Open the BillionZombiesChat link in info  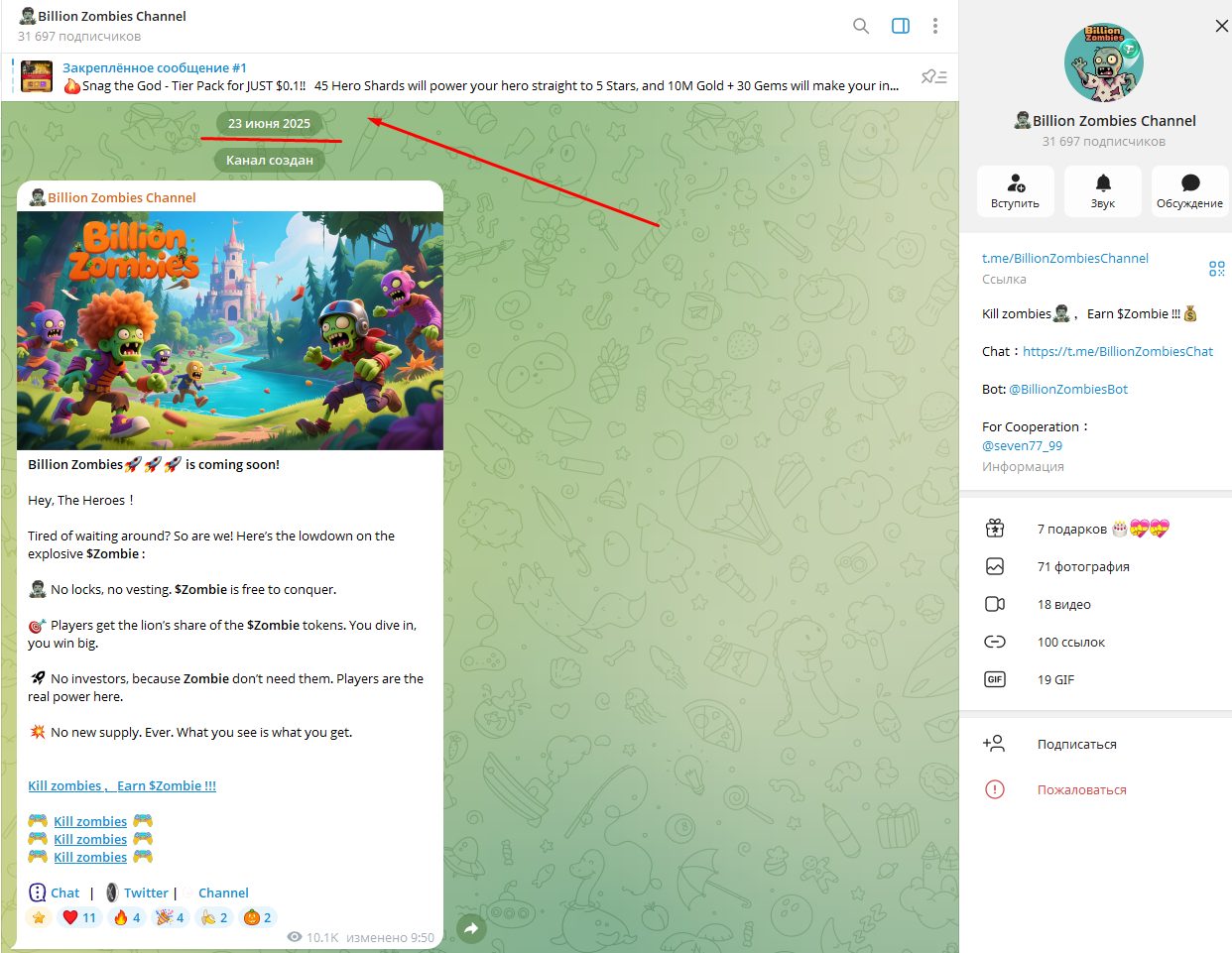point(1118,351)
